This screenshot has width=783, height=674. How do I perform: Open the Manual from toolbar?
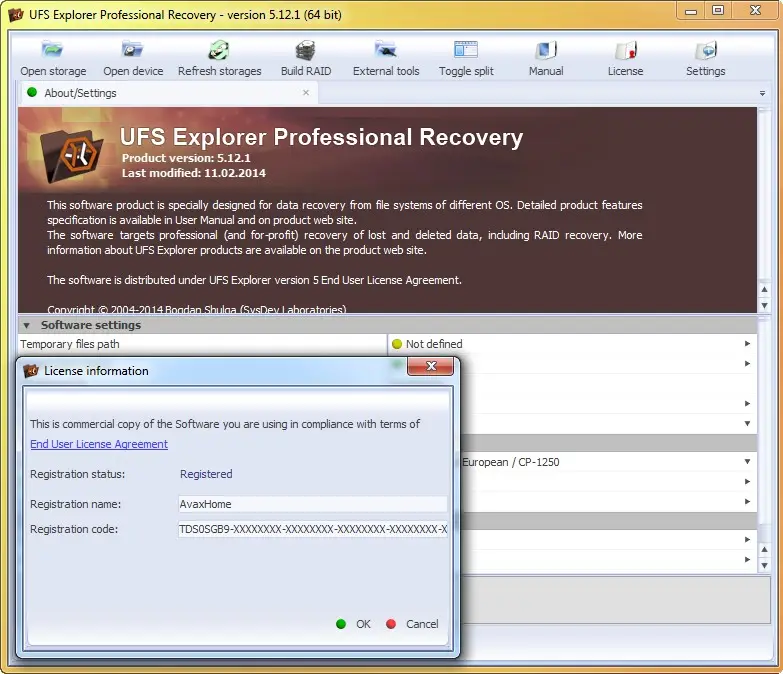[546, 50]
